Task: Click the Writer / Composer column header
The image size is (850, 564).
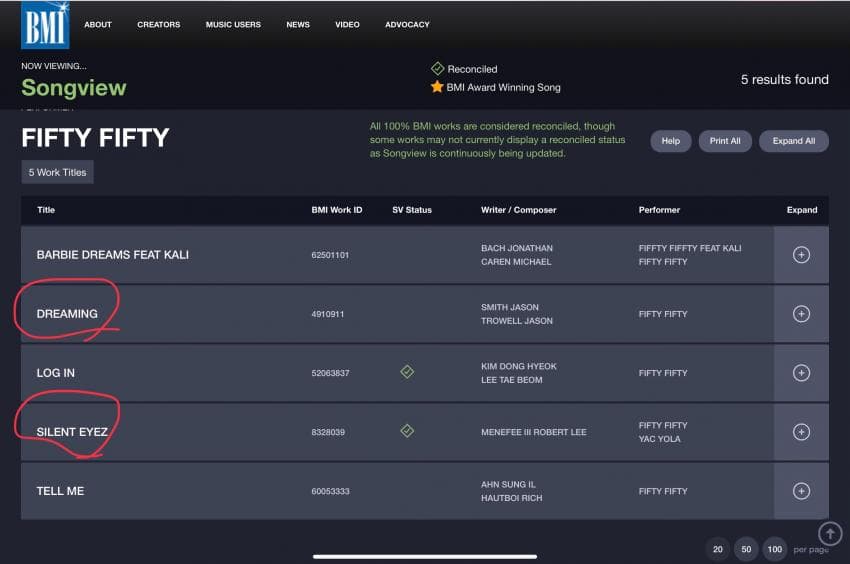Action: pyautogui.click(x=519, y=210)
